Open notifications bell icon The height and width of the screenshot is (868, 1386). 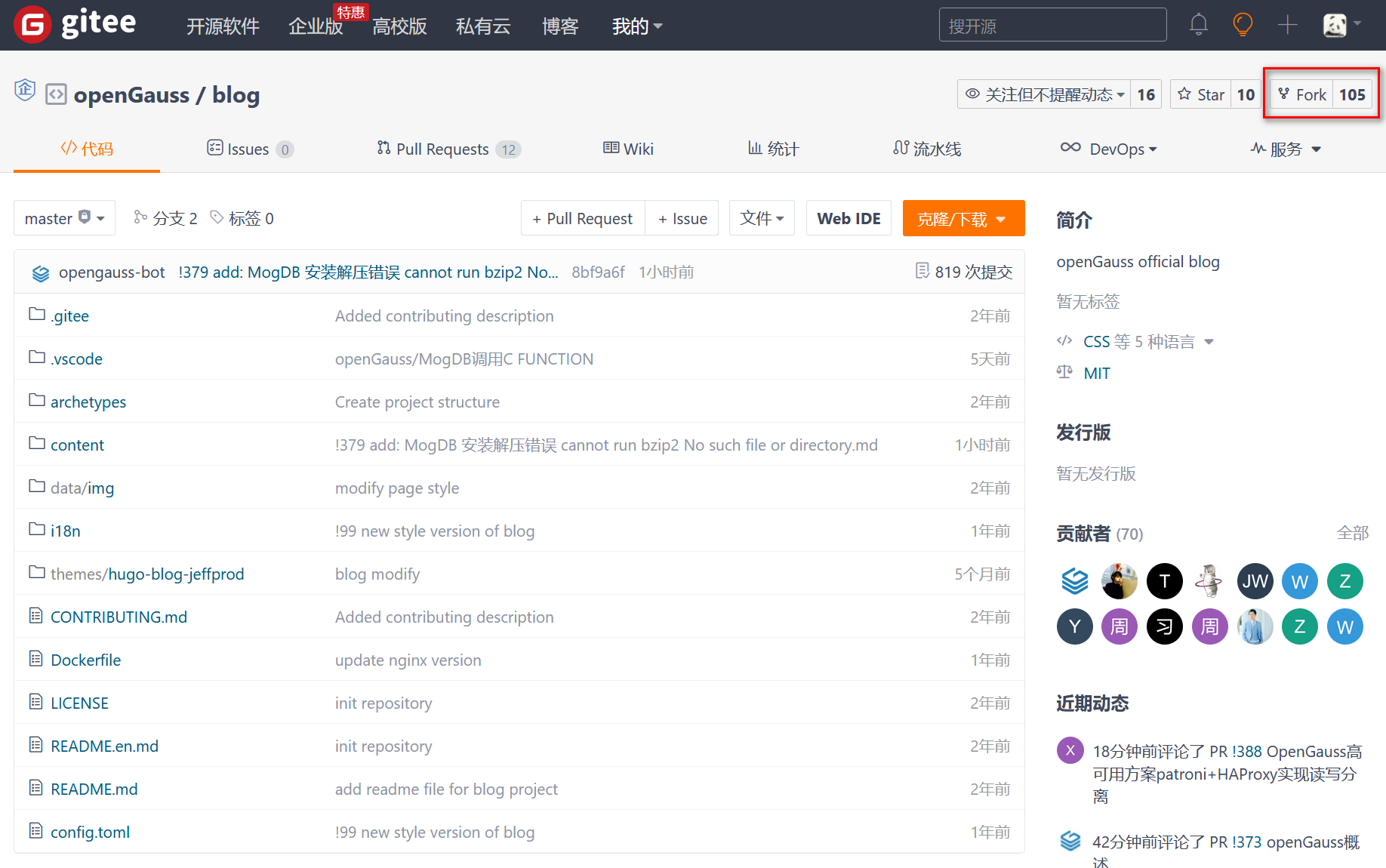[x=1199, y=25]
